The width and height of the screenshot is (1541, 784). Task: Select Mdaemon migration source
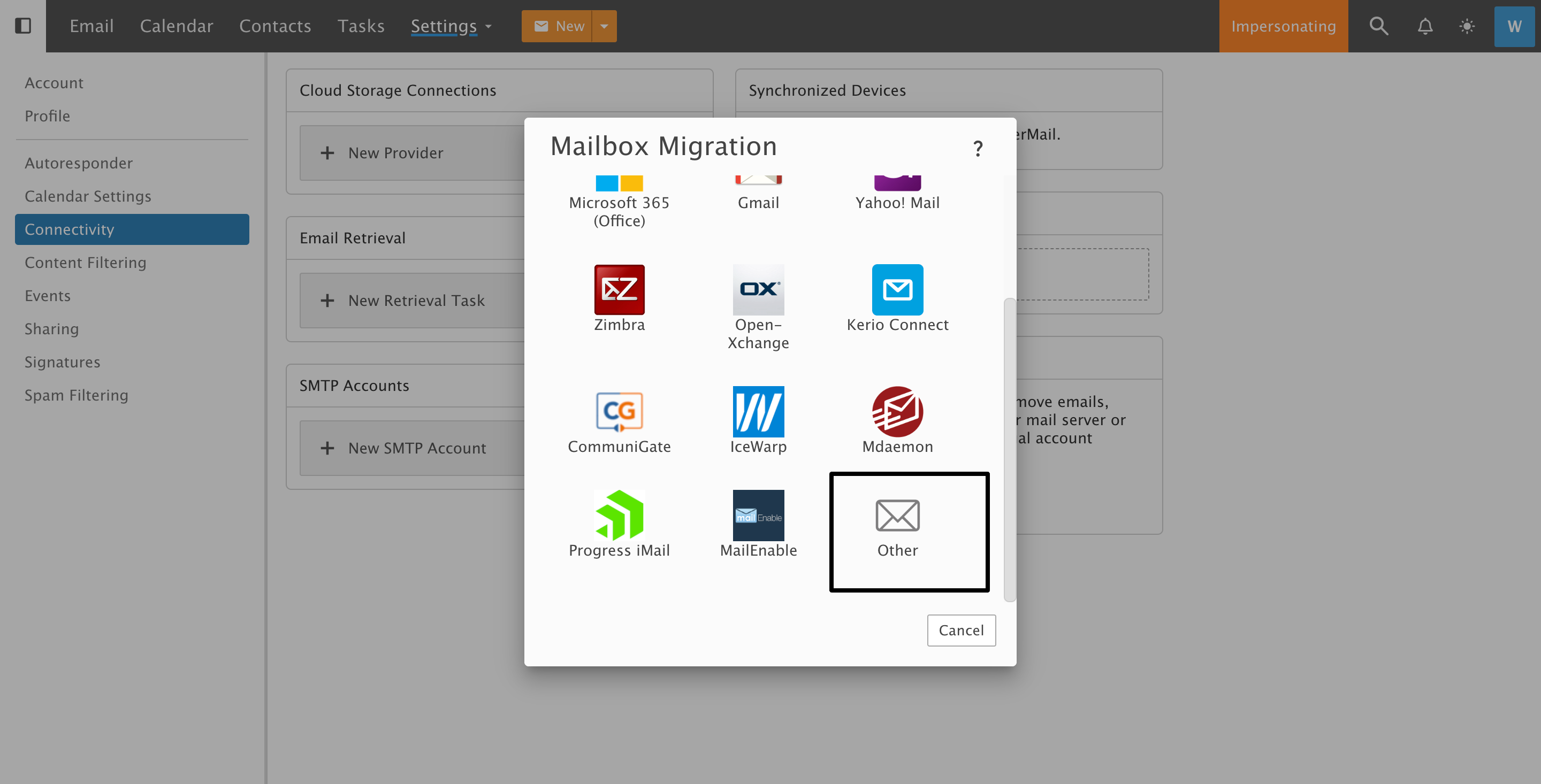(x=897, y=420)
